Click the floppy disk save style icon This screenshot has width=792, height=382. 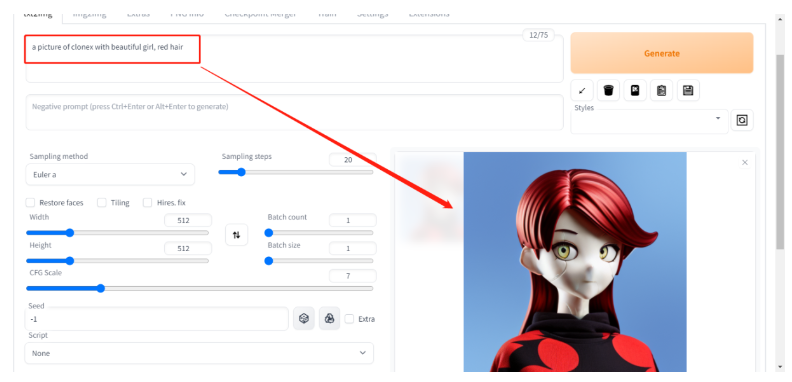(x=688, y=90)
